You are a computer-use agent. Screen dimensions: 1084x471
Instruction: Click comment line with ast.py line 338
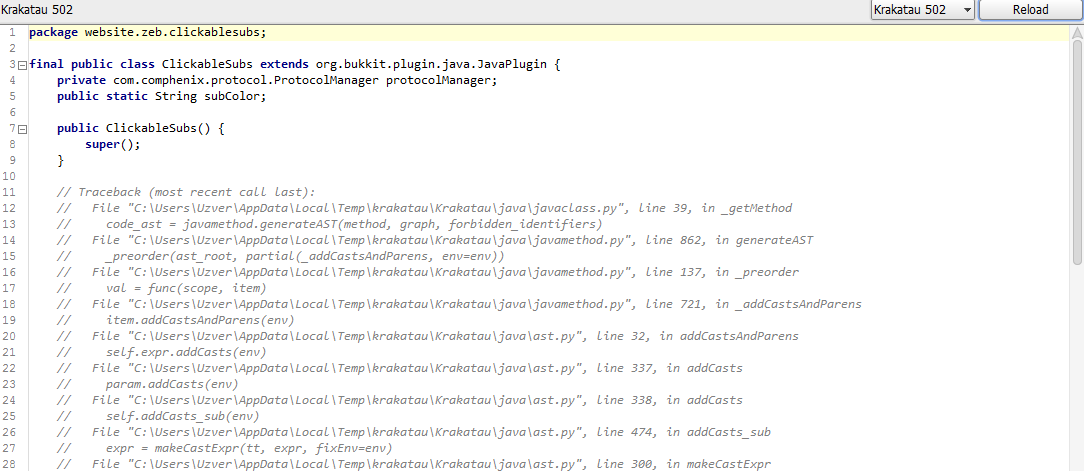(x=400, y=399)
